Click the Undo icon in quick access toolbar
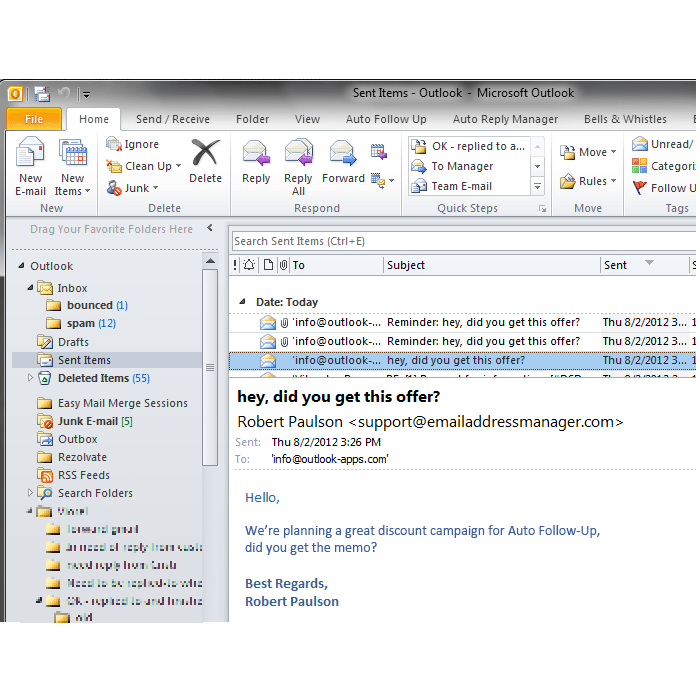The image size is (700, 700). point(64,93)
